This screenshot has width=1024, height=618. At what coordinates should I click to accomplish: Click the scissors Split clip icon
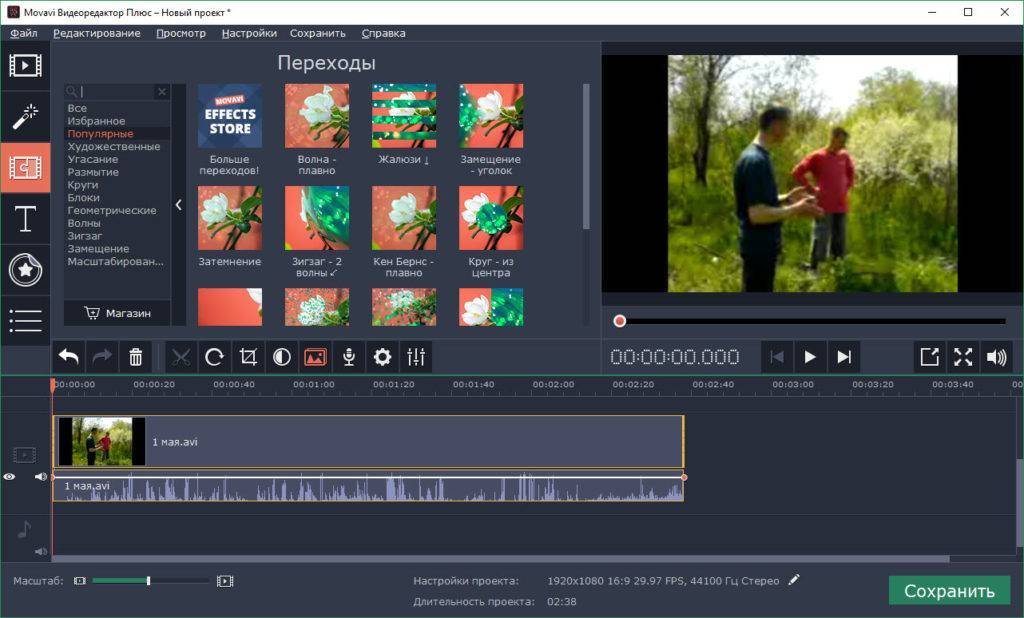(x=180, y=357)
